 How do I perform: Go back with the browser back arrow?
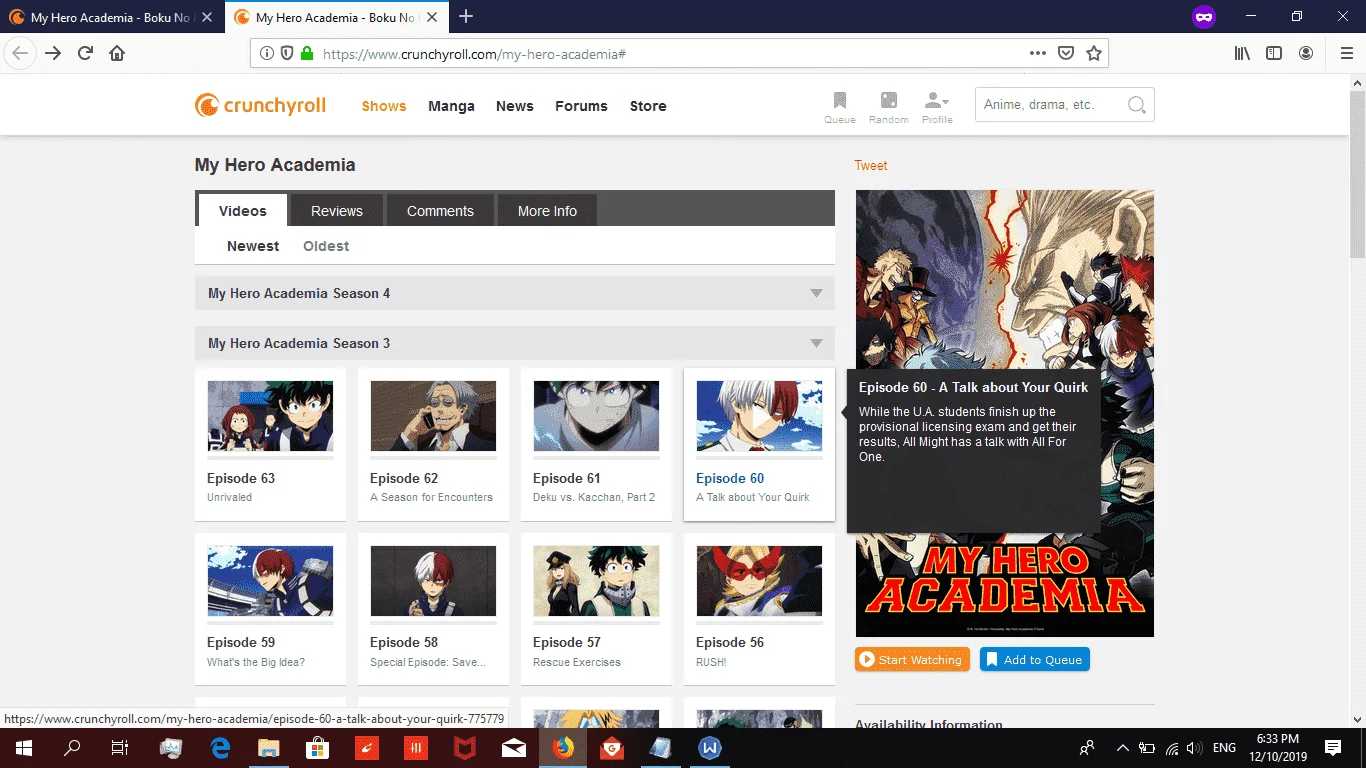(x=20, y=53)
